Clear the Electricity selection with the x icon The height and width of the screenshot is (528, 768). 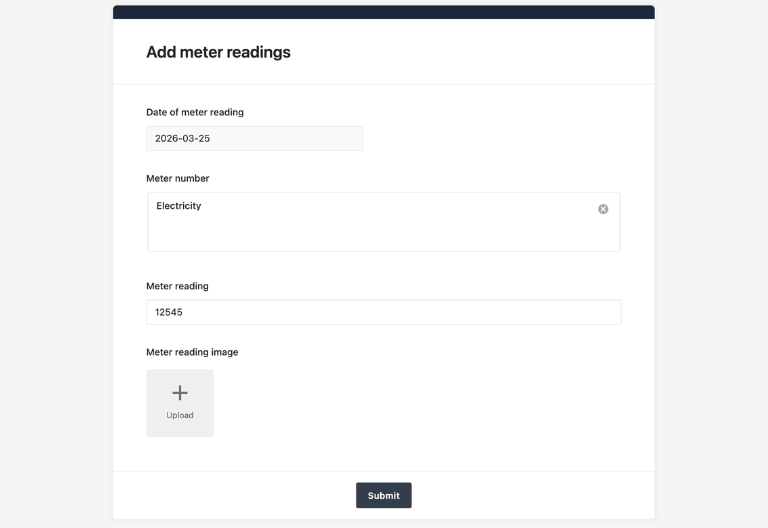click(x=603, y=209)
